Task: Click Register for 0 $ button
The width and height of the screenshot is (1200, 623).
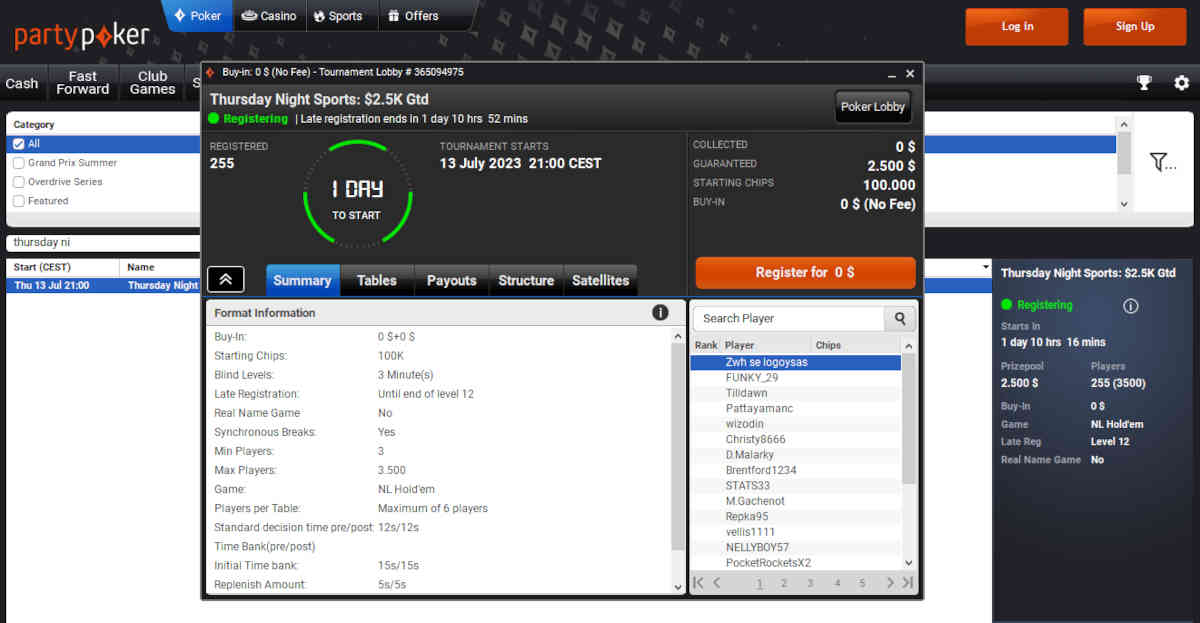Action: (x=805, y=272)
